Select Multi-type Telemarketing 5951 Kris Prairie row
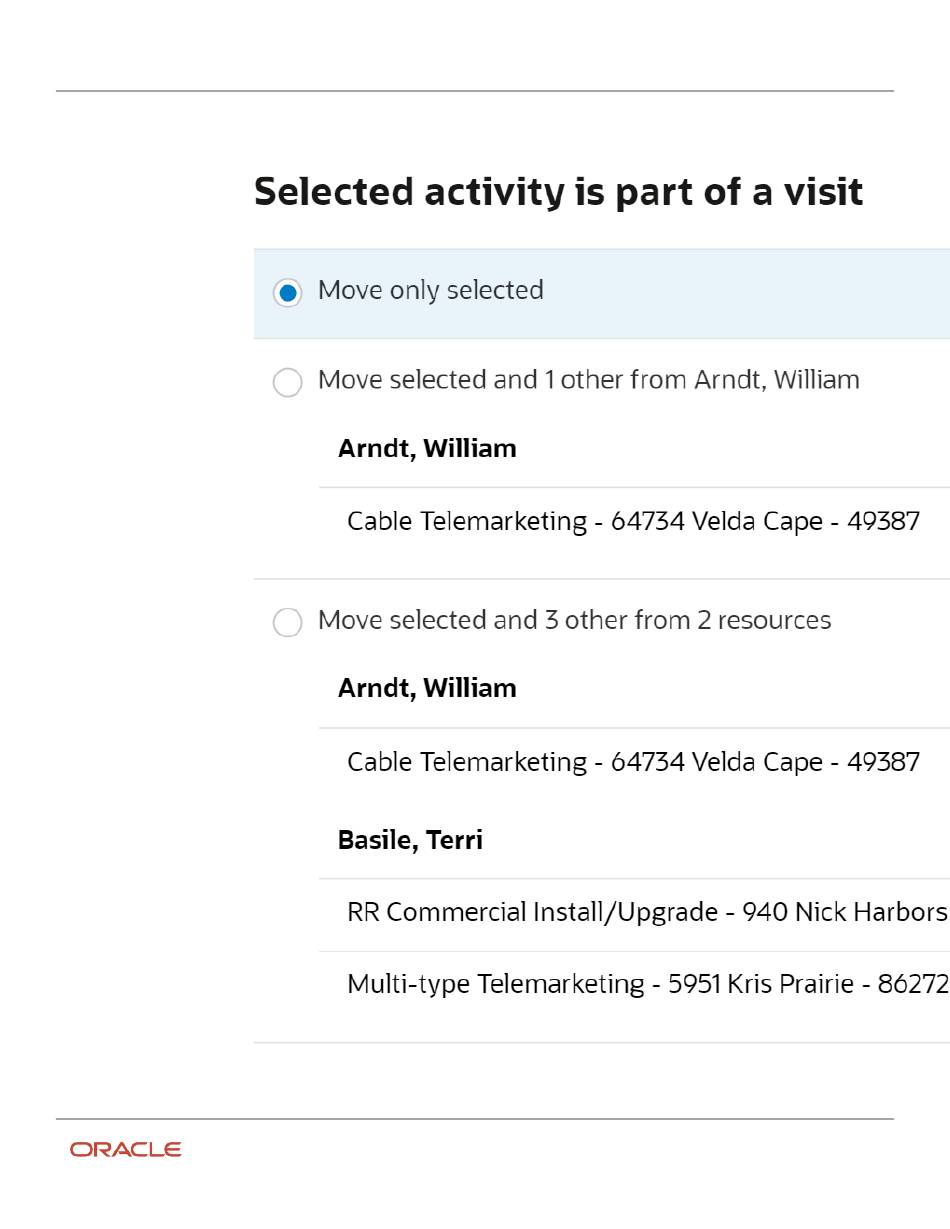The height and width of the screenshot is (1229, 950). pos(634,986)
